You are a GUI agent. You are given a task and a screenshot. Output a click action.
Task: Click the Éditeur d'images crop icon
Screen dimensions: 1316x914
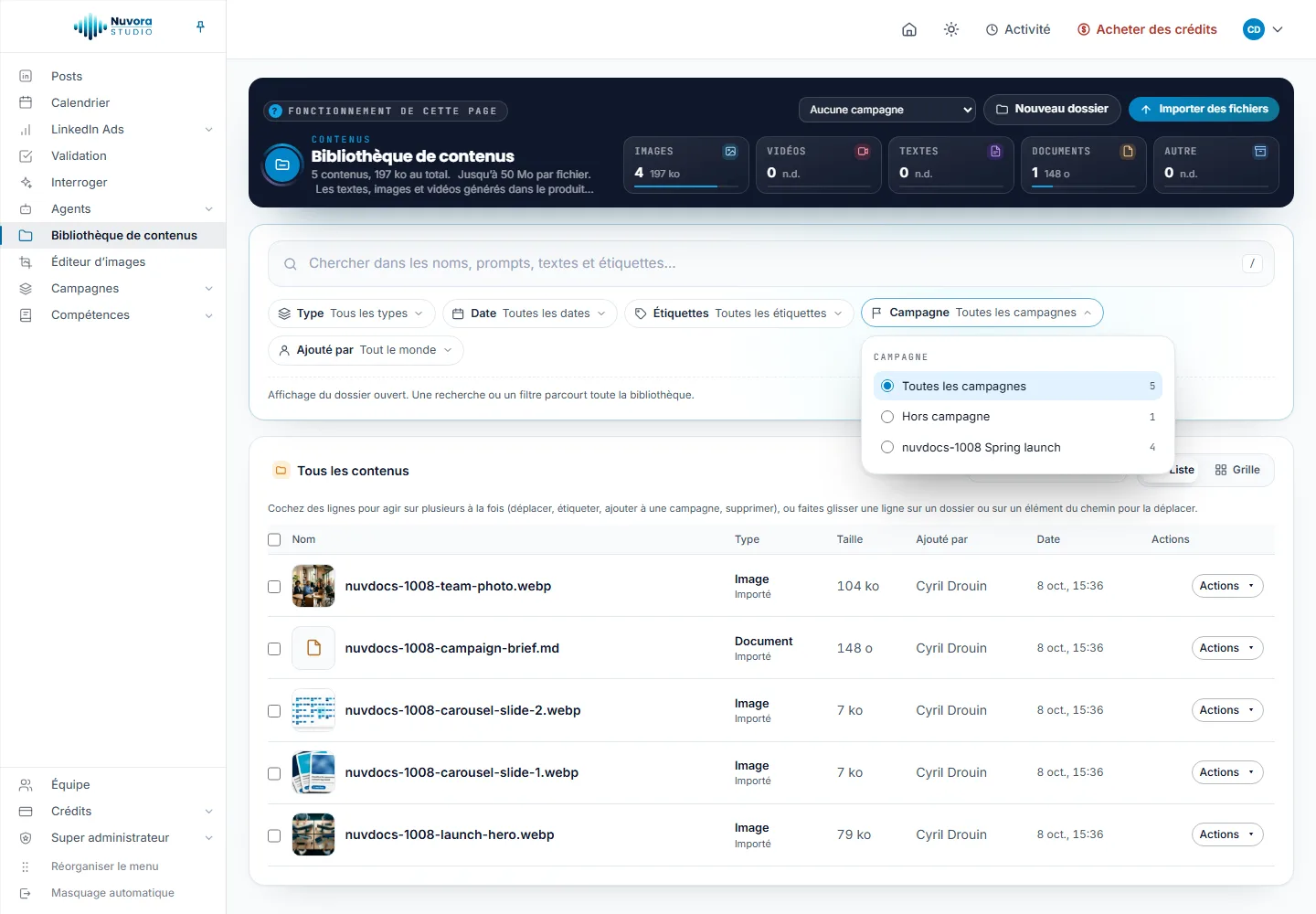26,261
